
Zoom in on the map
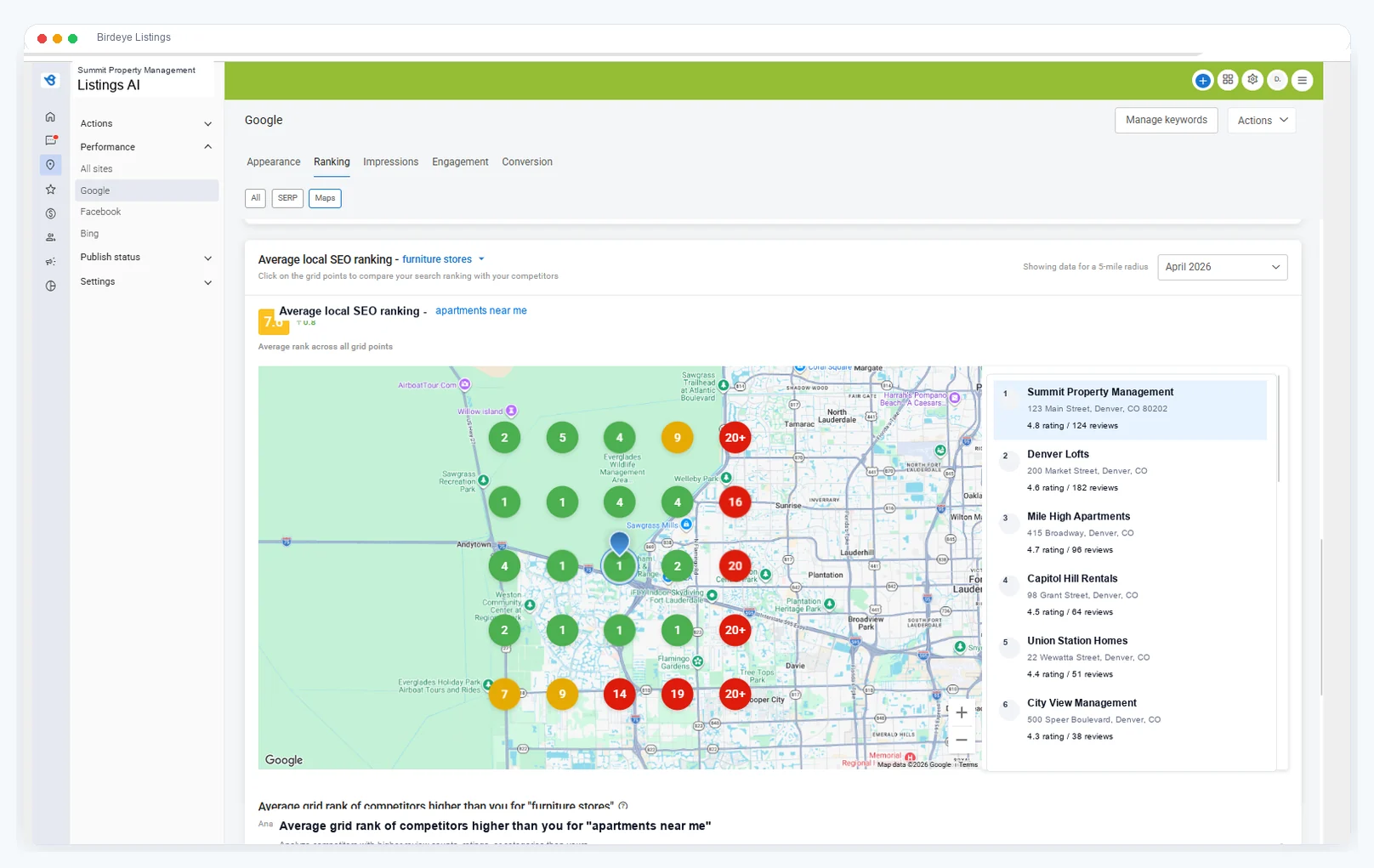[x=962, y=712]
